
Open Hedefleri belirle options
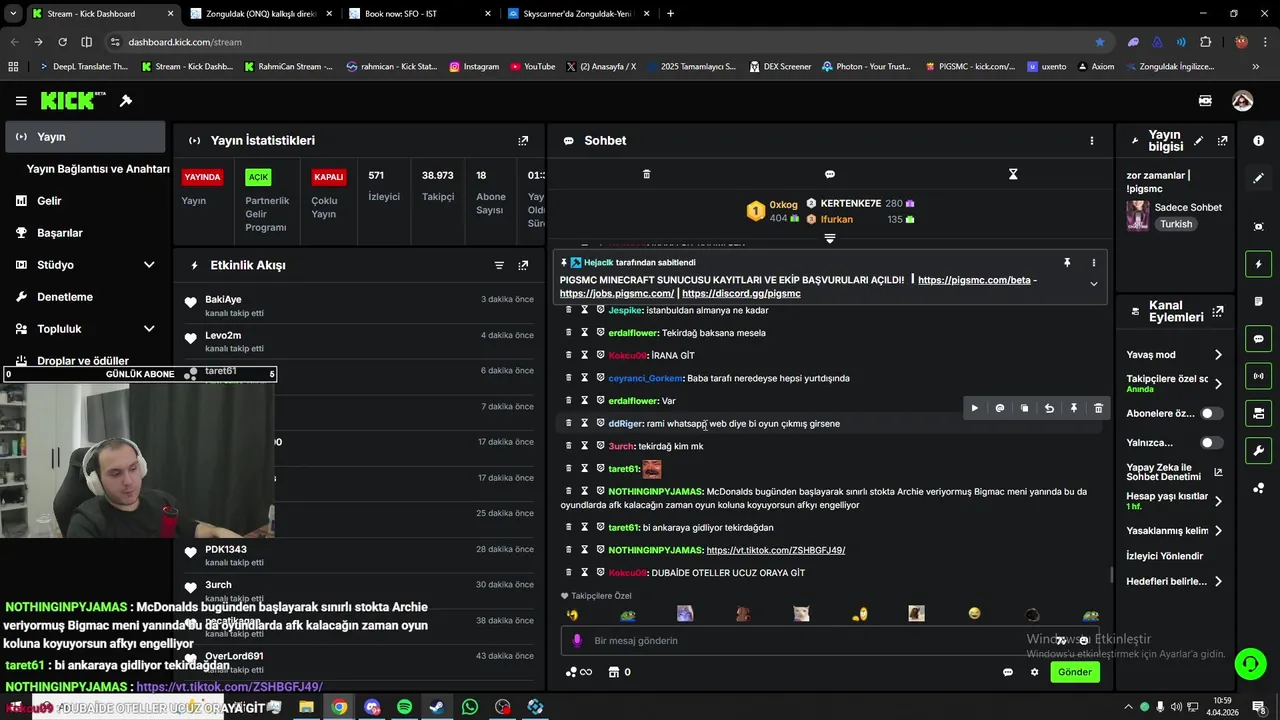1174,581
